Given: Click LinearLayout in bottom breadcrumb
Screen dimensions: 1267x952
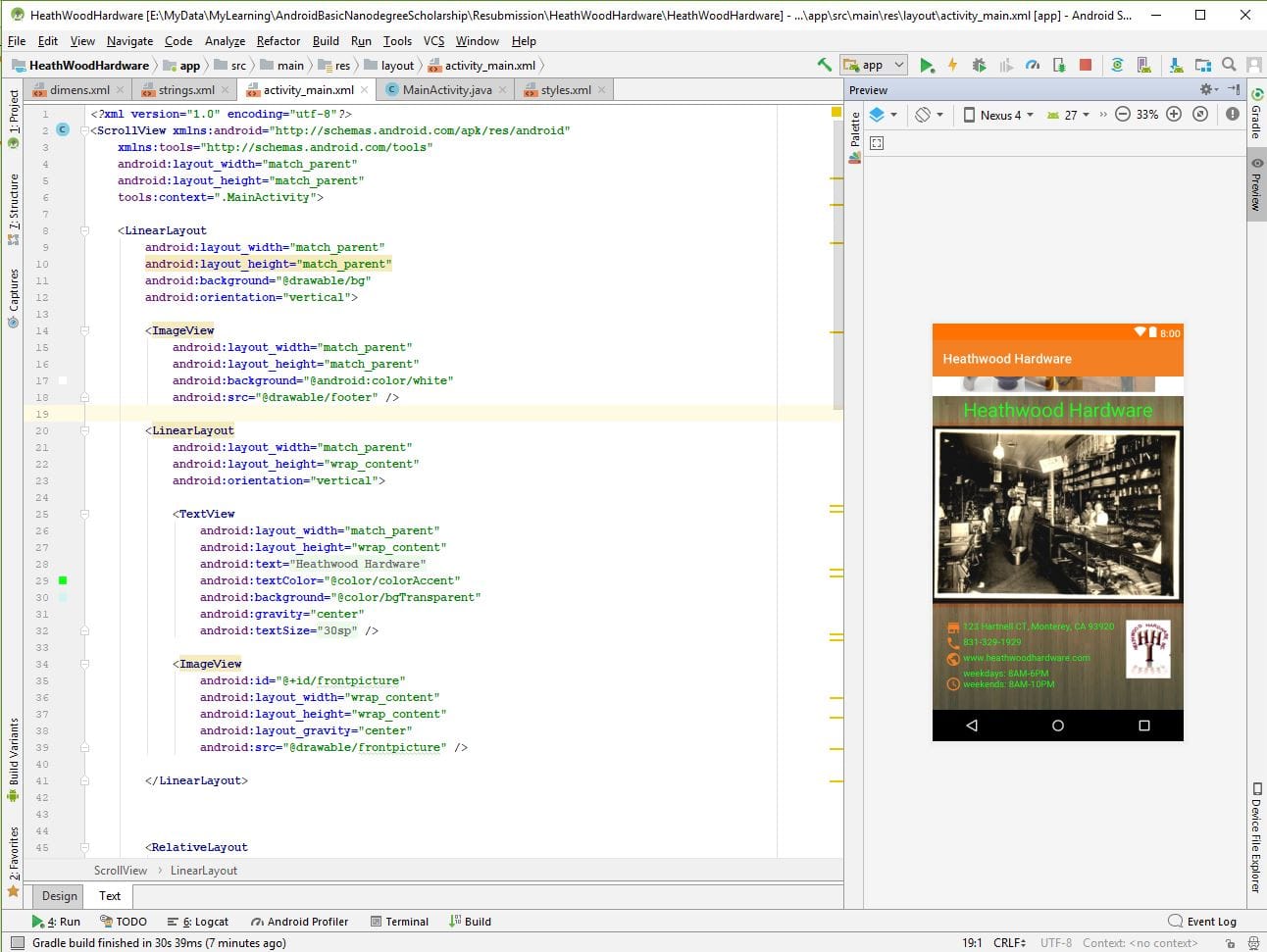Looking at the screenshot, I should pos(204,870).
